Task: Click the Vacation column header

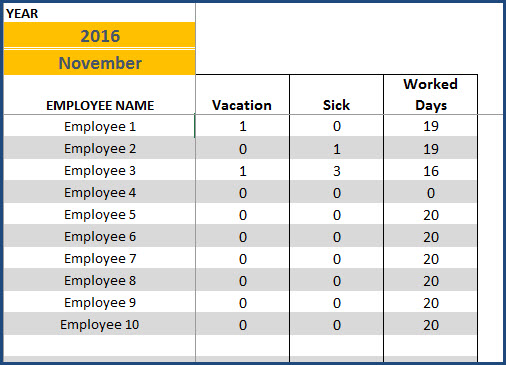Action: [x=242, y=95]
